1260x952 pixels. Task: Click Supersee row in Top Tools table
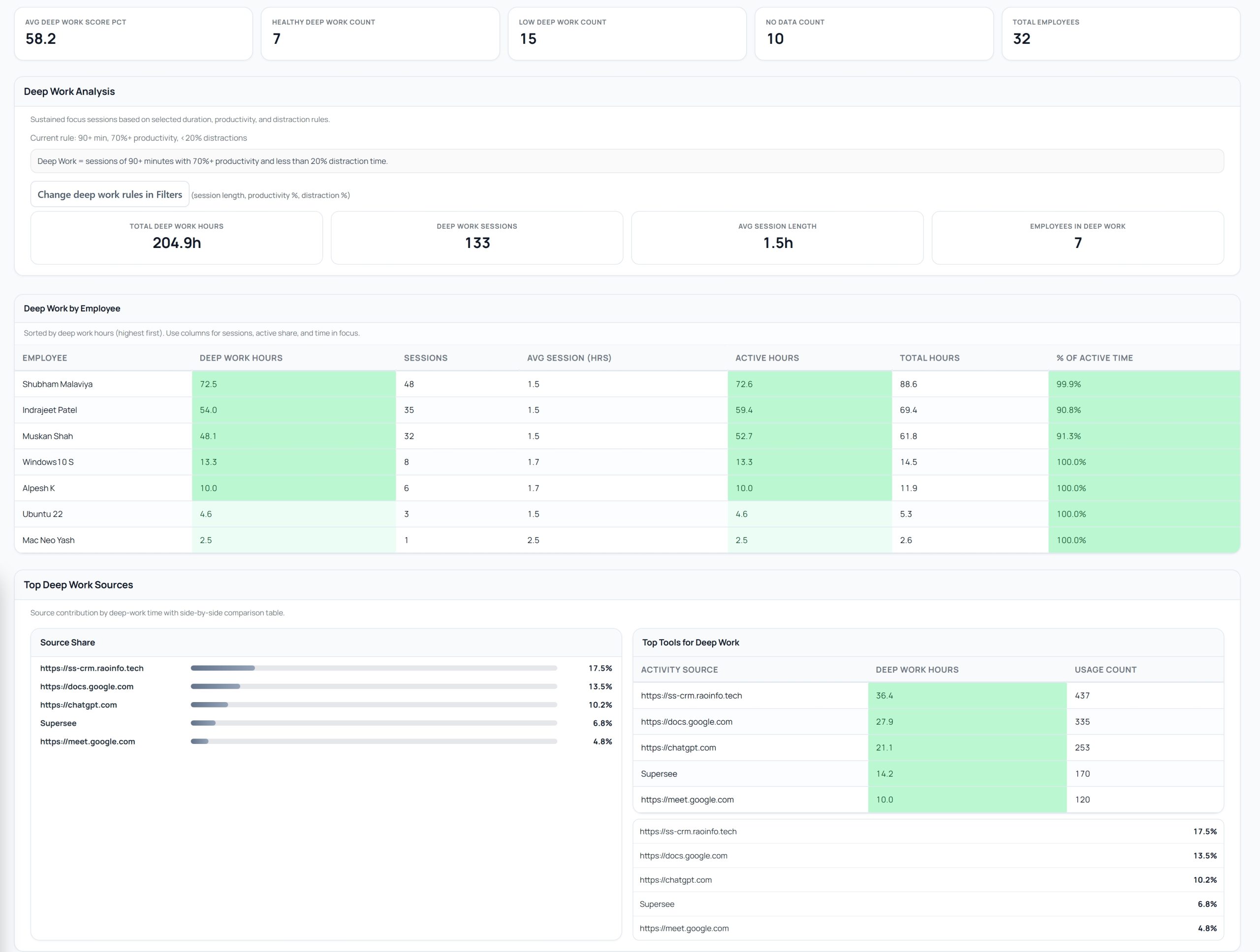[928, 773]
